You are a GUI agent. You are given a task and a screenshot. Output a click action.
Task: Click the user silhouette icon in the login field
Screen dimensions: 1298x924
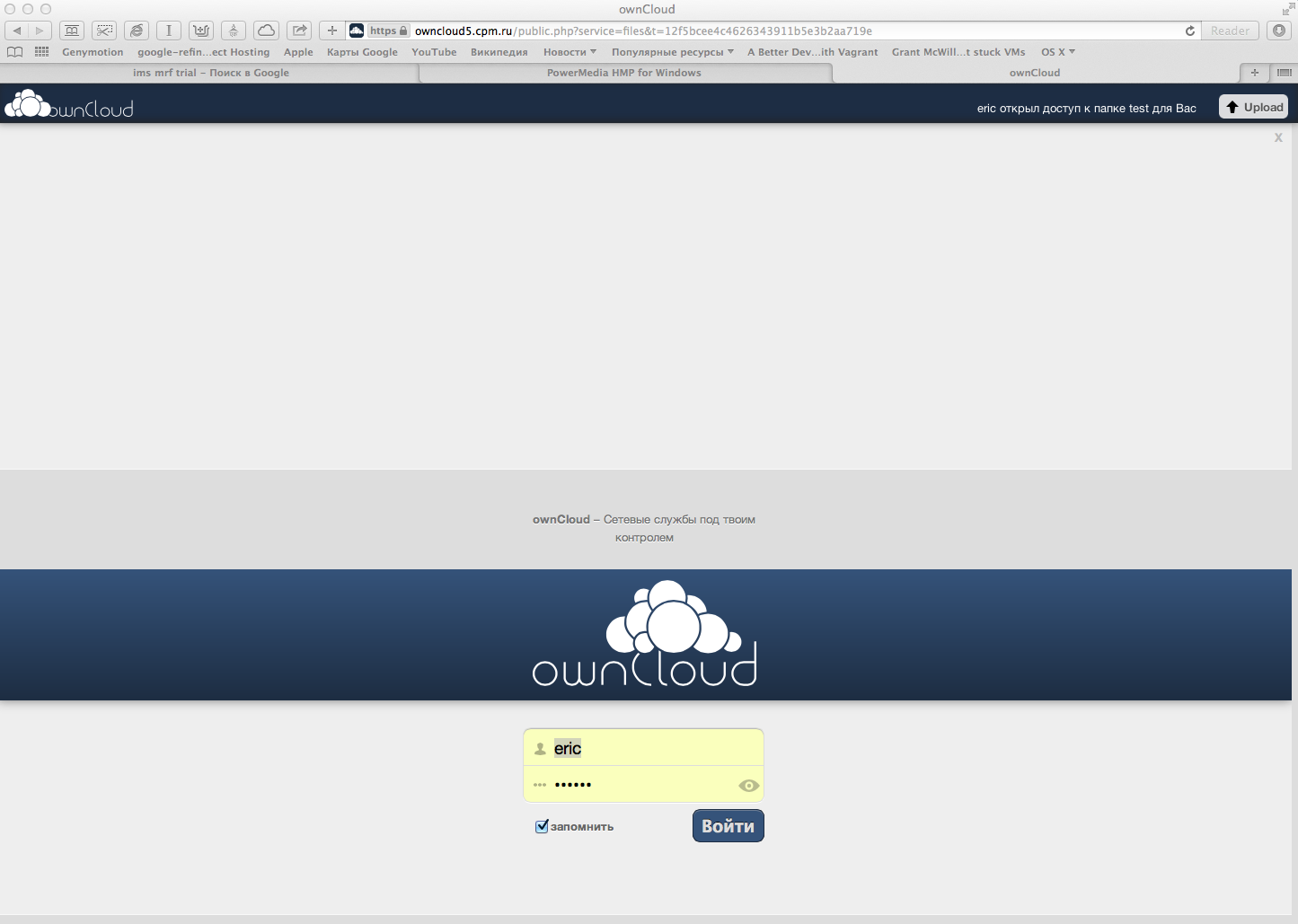(x=540, y=749)
